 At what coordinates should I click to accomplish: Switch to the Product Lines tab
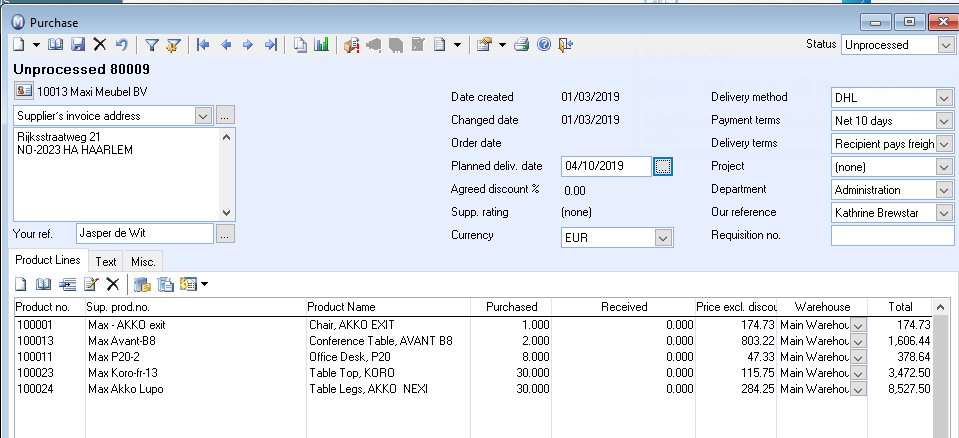click(x=48, y=260)
